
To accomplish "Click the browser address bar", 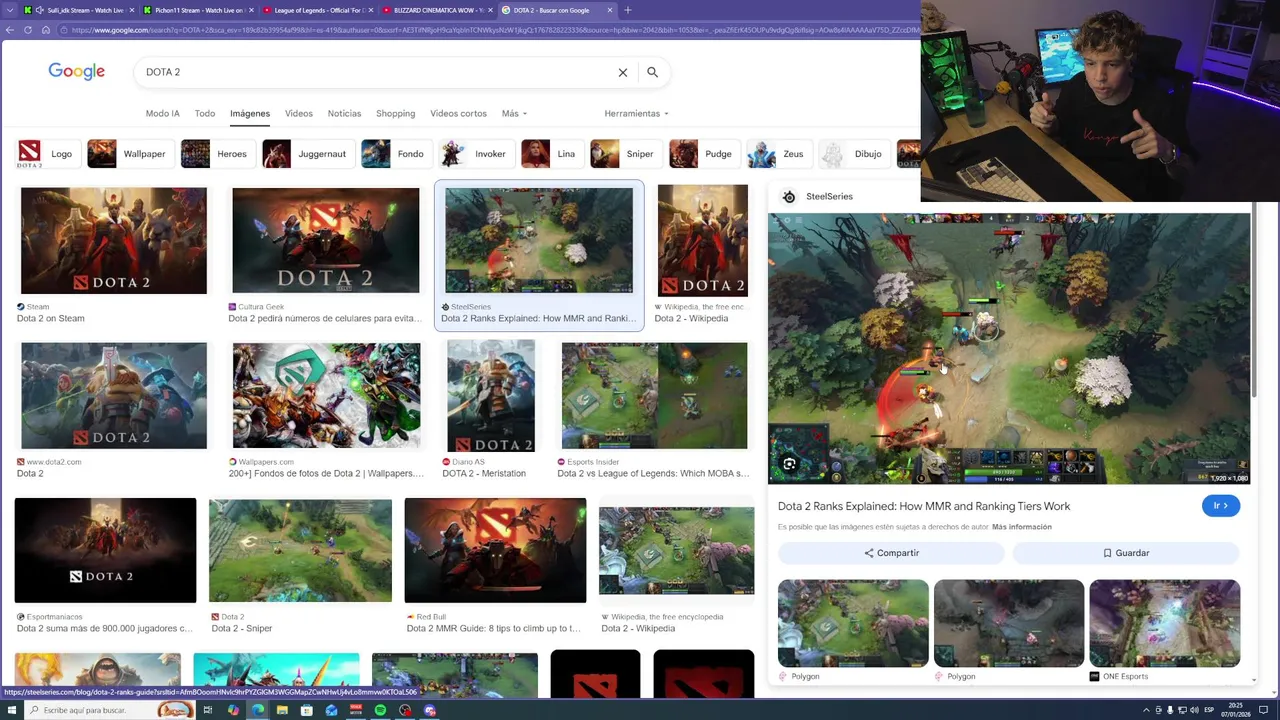I will (490, 30).
